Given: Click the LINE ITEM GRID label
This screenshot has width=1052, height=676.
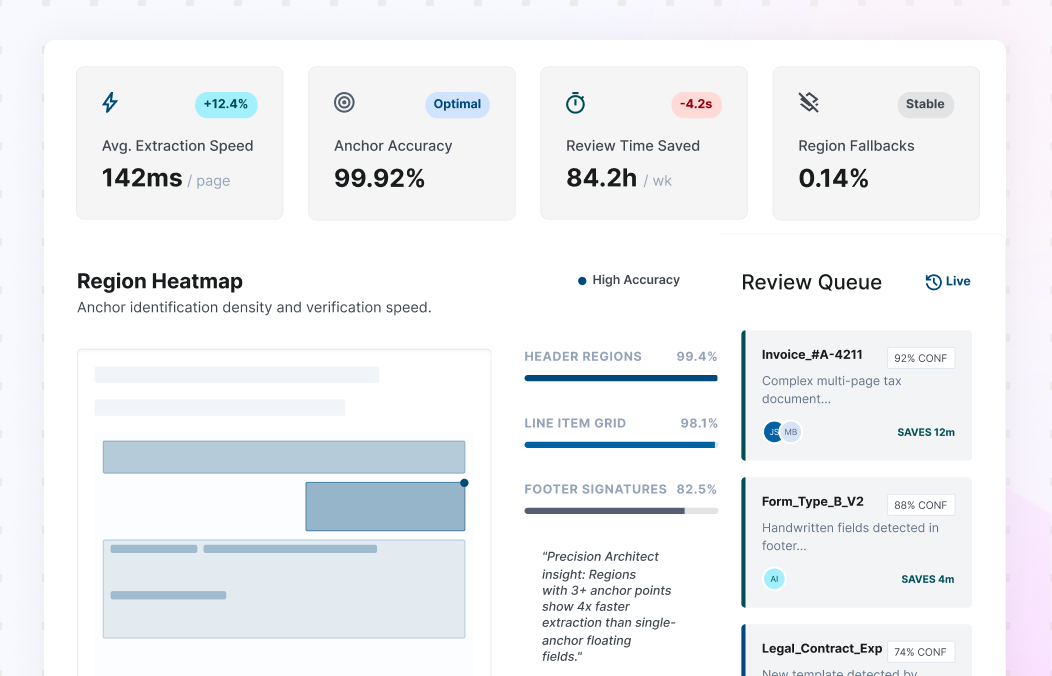Looking at the screenshot, I should click(x=575, y=423).
